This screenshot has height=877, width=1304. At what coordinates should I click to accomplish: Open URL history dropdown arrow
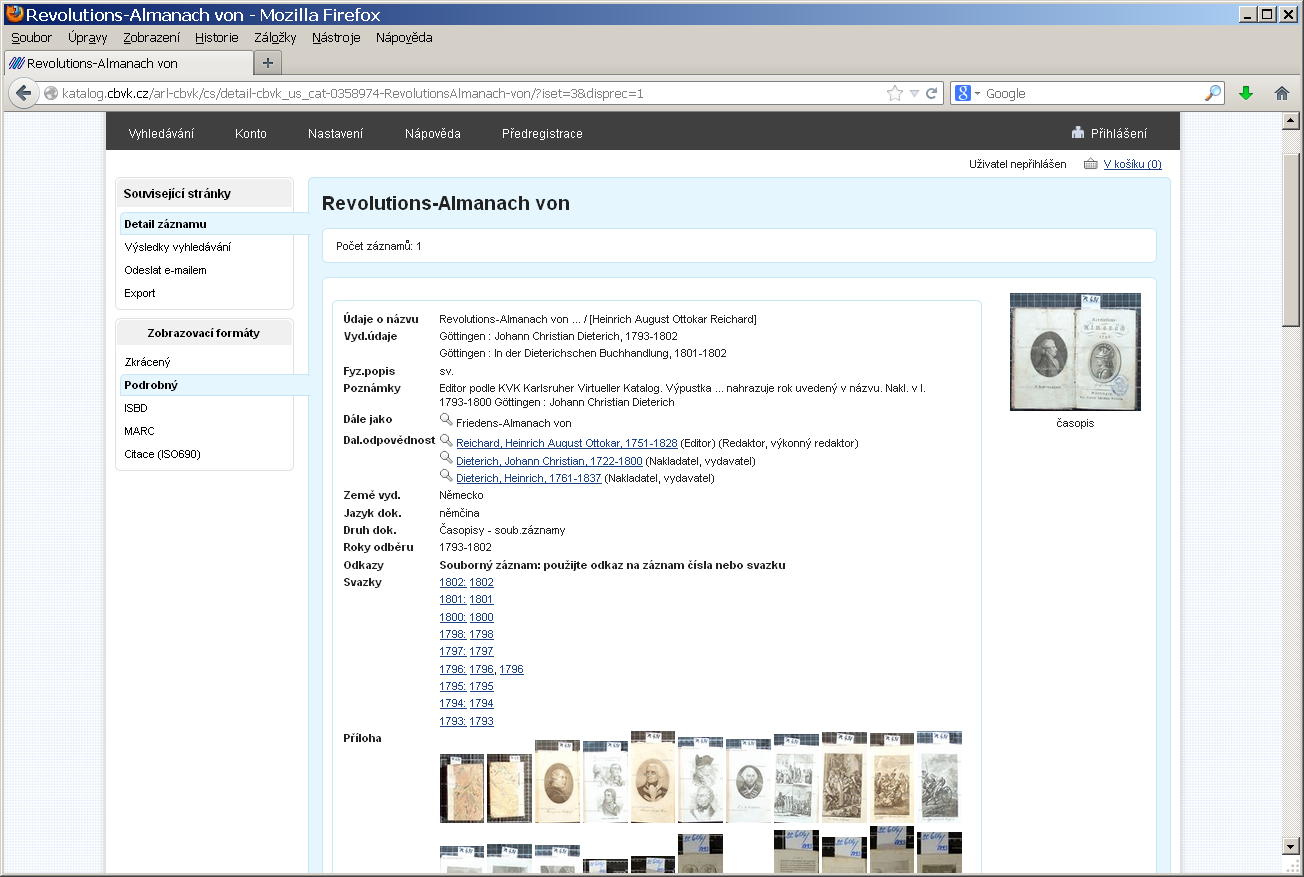point(914,93)
